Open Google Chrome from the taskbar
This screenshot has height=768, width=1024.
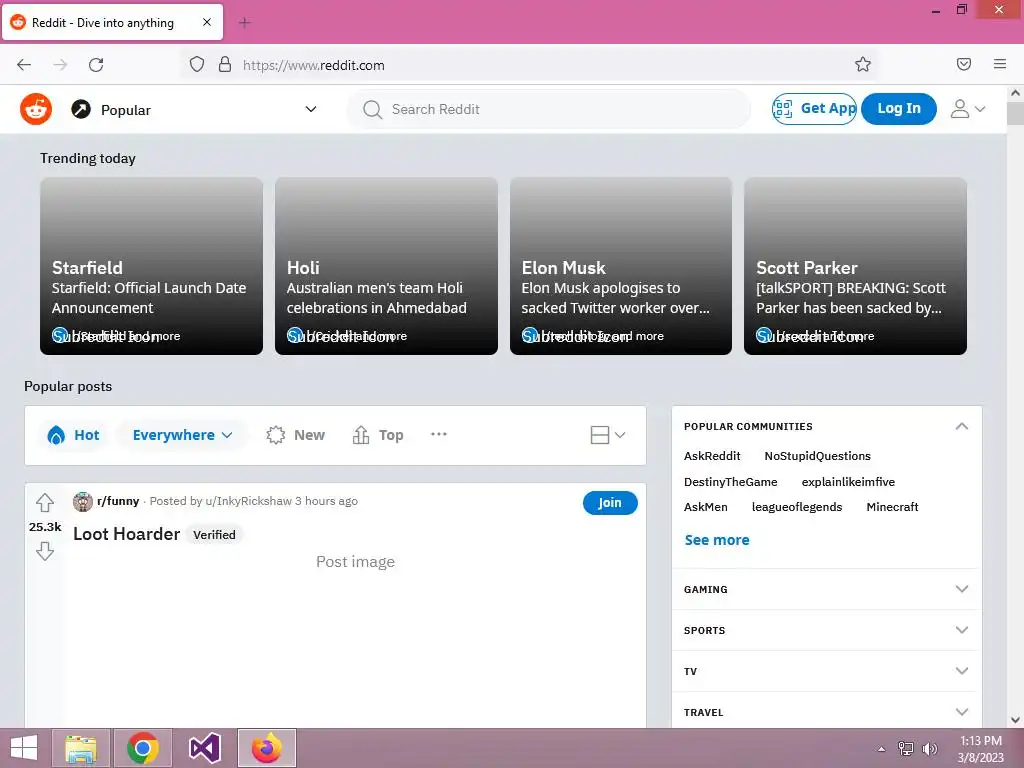tap(143, 748)
